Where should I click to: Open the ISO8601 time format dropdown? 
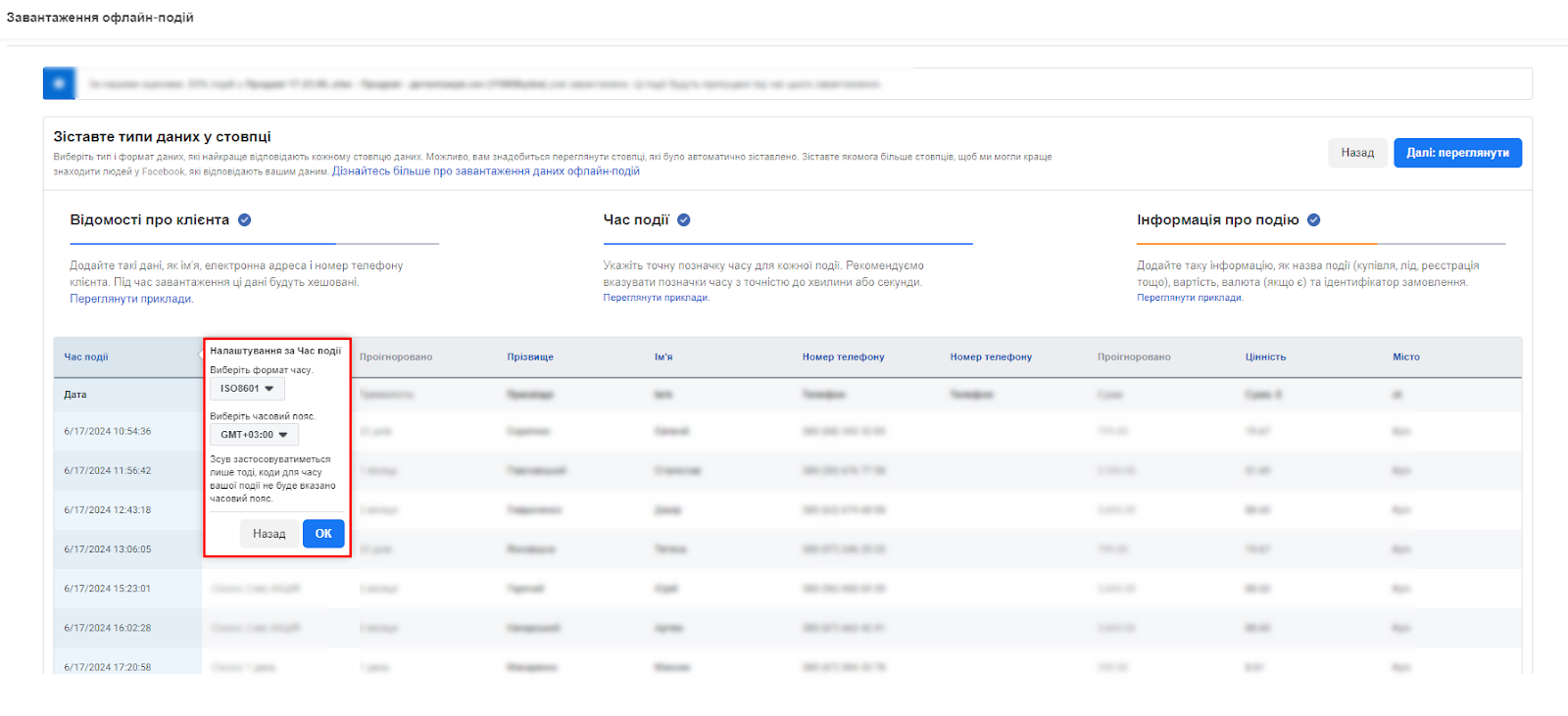coord(247,389)
